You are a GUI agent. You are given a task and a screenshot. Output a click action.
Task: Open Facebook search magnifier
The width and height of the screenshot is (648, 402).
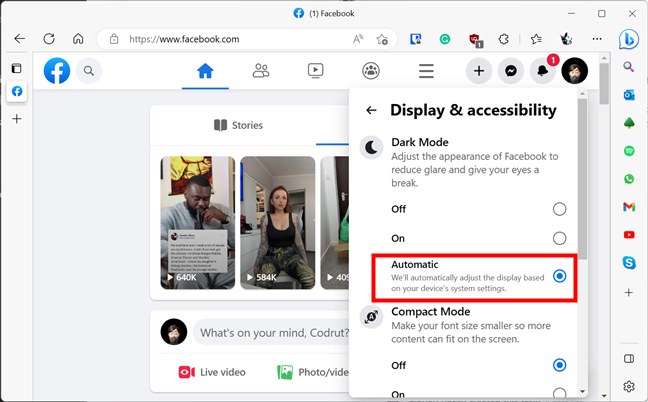coord(89,71)
